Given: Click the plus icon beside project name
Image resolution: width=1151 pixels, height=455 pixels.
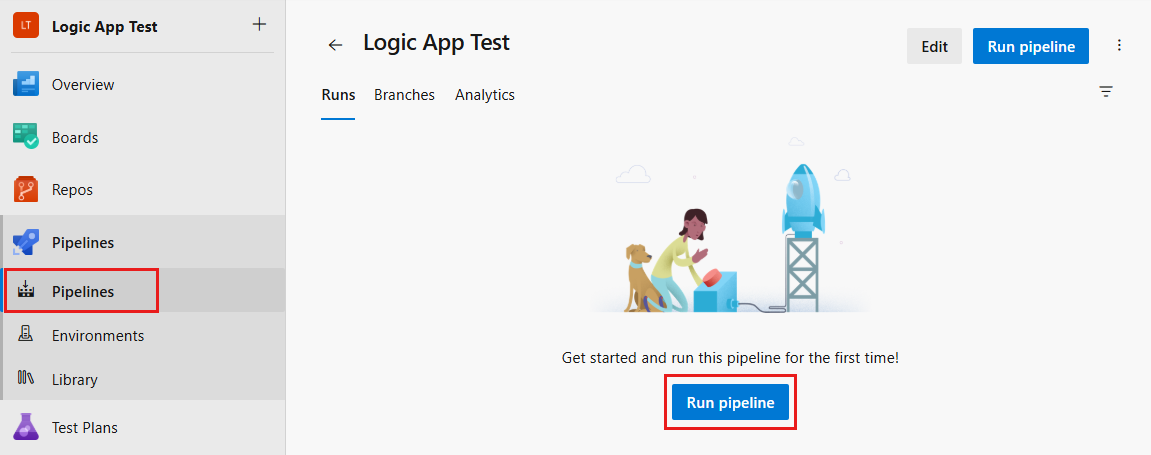Looking at the screenshot, I should (x=259, y=25).
